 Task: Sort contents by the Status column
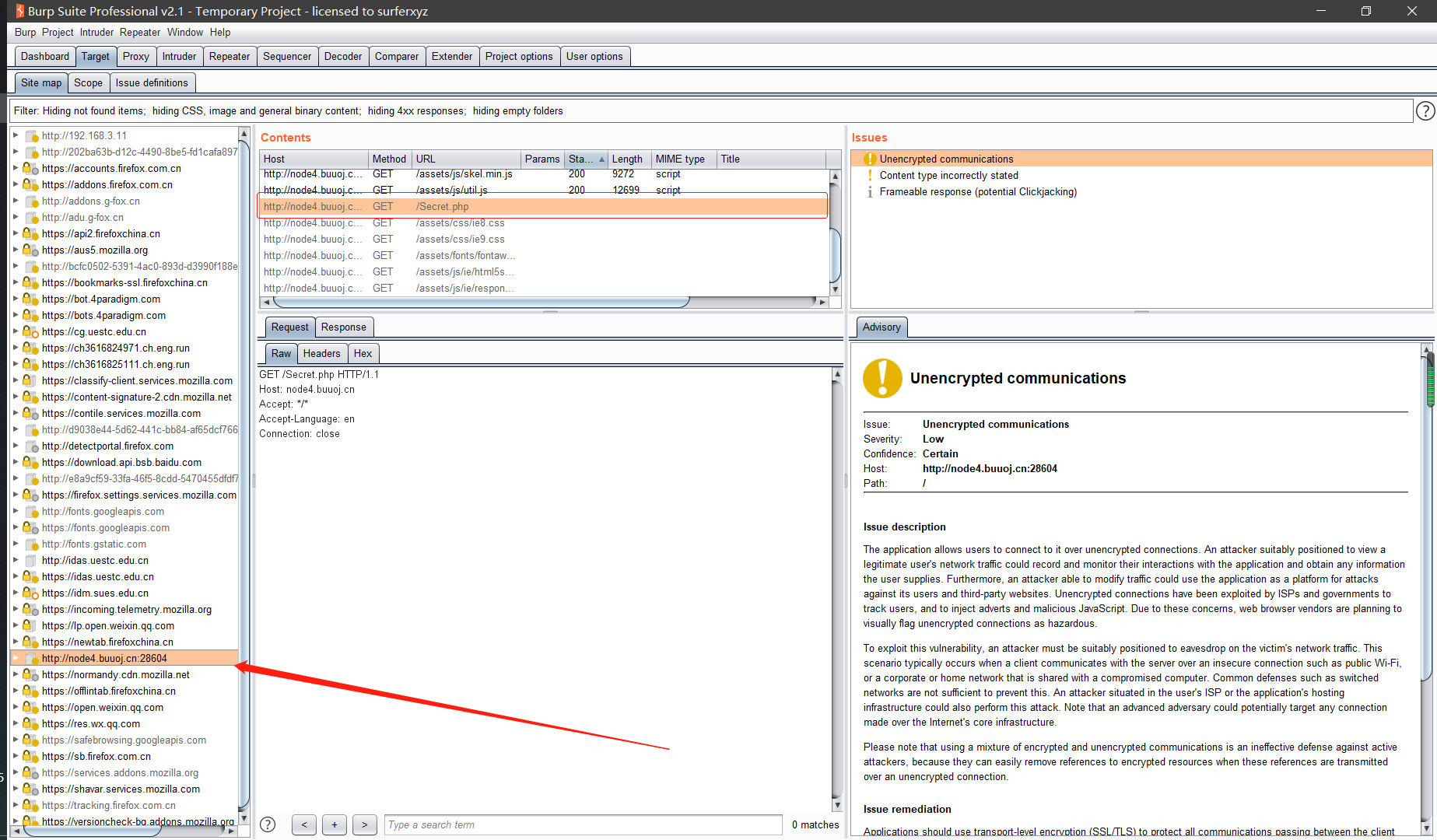click(587, 159)
